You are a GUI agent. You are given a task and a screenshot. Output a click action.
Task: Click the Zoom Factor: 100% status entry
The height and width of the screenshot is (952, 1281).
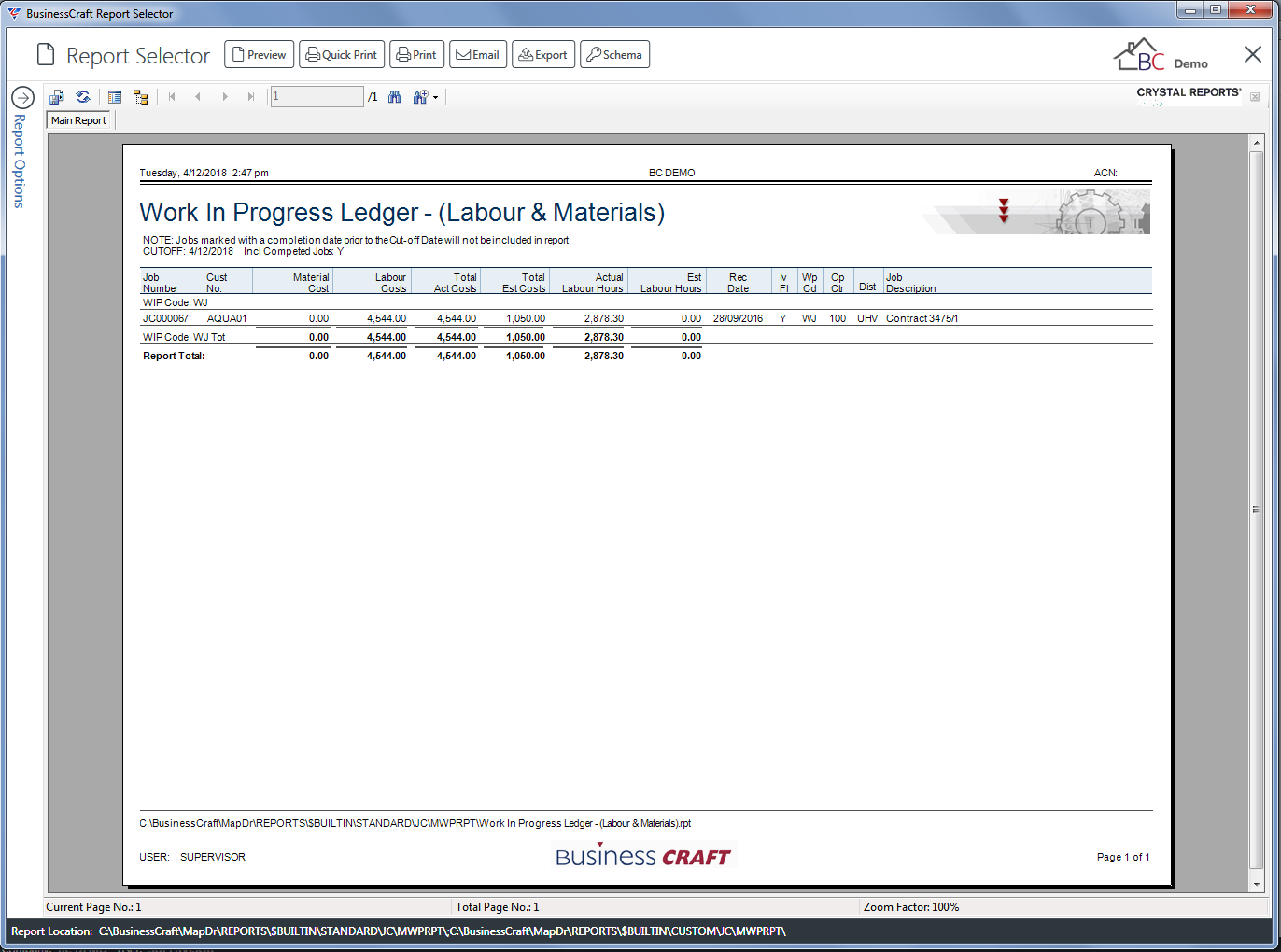point(911,907)
